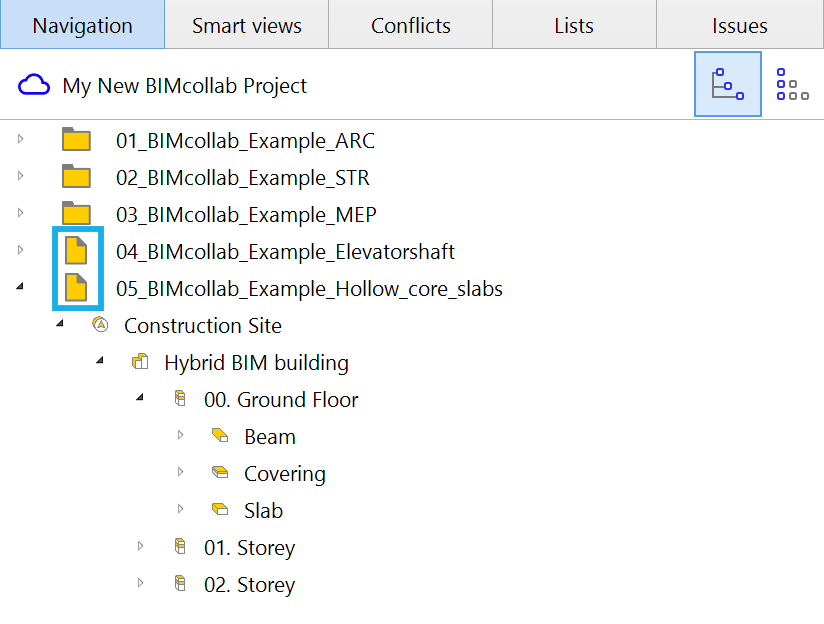The height and width of the screenshot is (624, 824).
Task: Select the Slab label
Action: pyautogui.click(x=264, y=510)
